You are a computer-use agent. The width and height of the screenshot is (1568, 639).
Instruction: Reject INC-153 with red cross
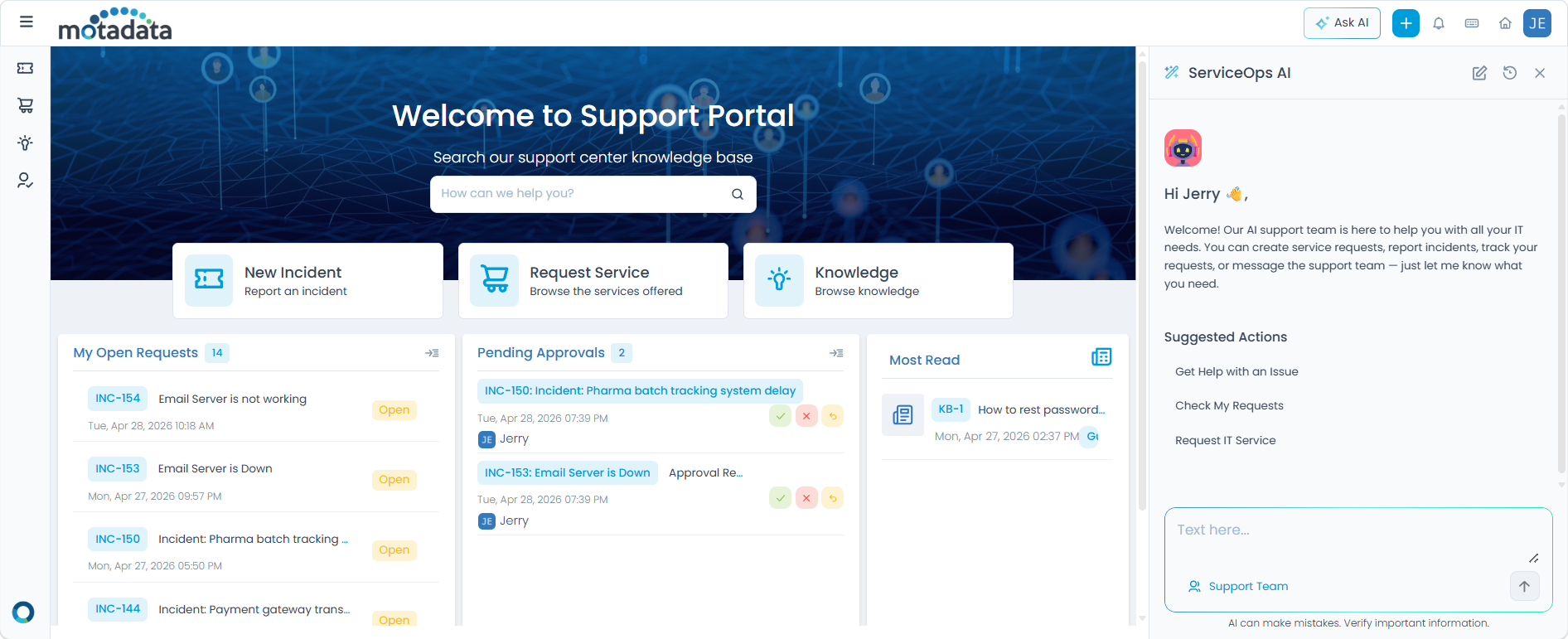(x=806, y=498)
